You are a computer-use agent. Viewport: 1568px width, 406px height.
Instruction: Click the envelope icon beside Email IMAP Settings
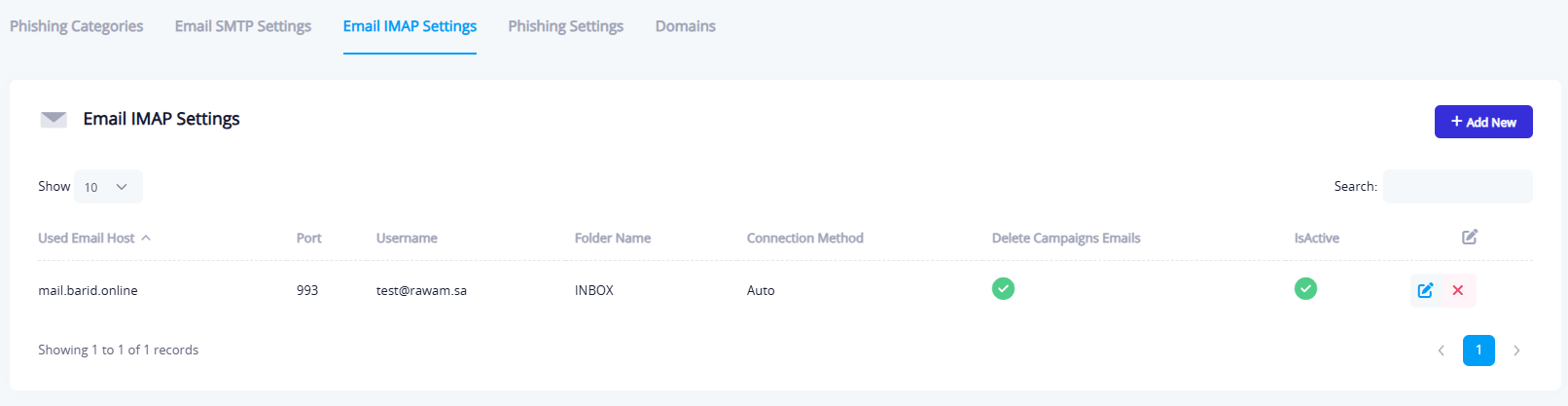pos(53,119)
